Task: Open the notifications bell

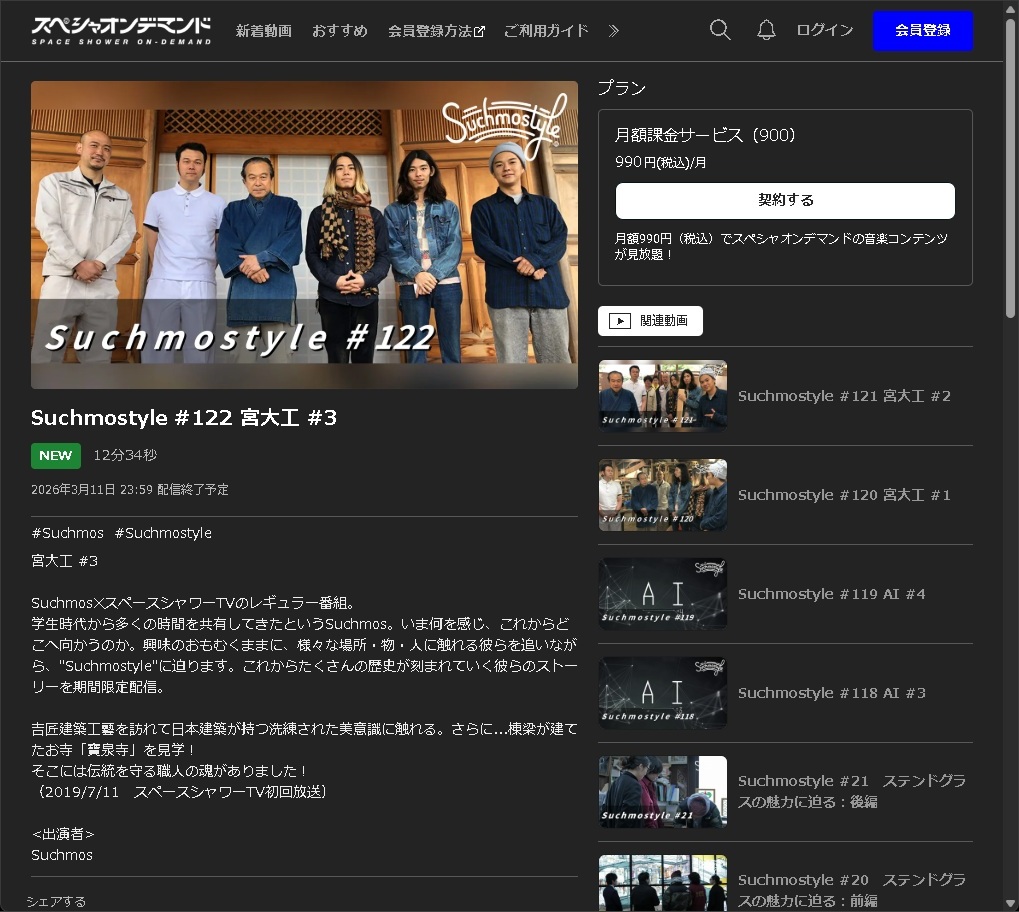Action: (766, 30)
